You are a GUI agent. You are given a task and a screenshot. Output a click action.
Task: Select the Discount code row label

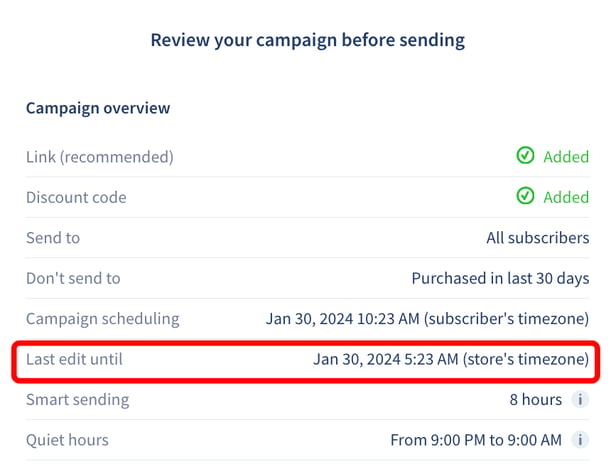click(x=76, y=197)
